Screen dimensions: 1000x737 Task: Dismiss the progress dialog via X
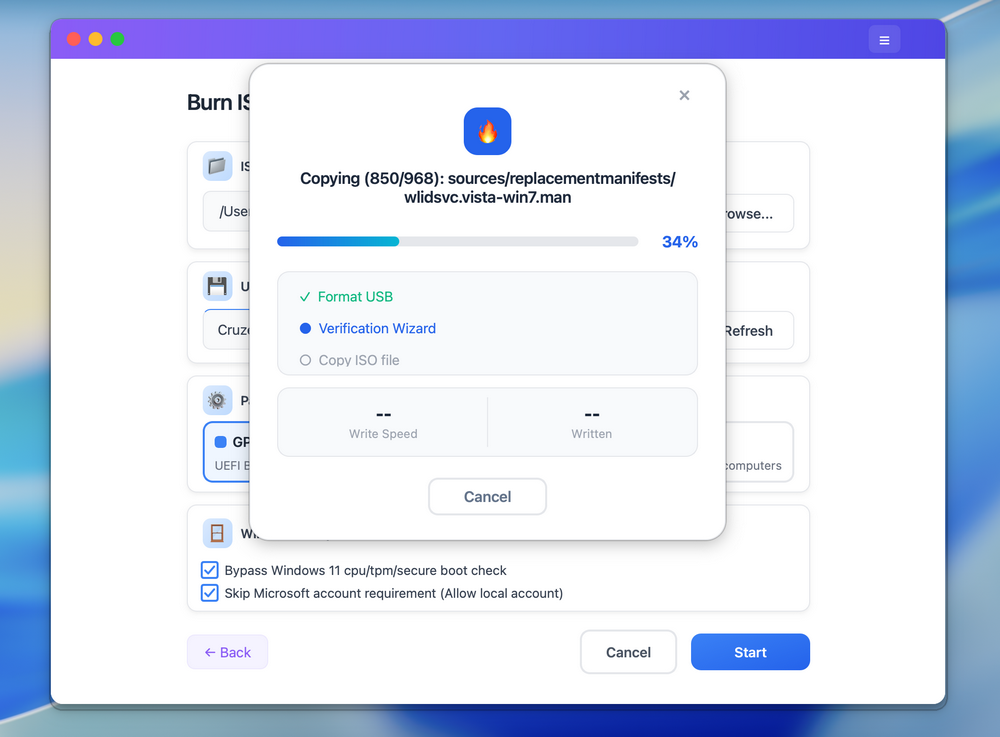click(x=684, y=95)
